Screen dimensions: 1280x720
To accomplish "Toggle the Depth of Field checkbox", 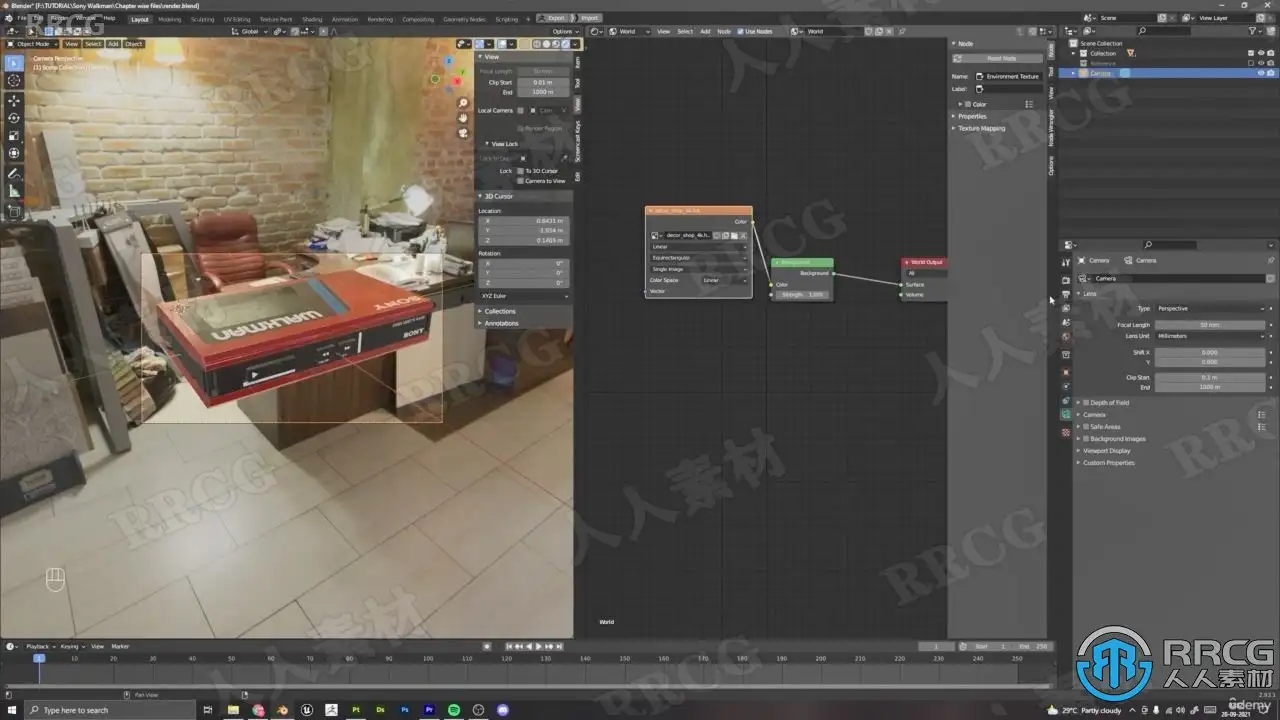I will click(1086, 403).
